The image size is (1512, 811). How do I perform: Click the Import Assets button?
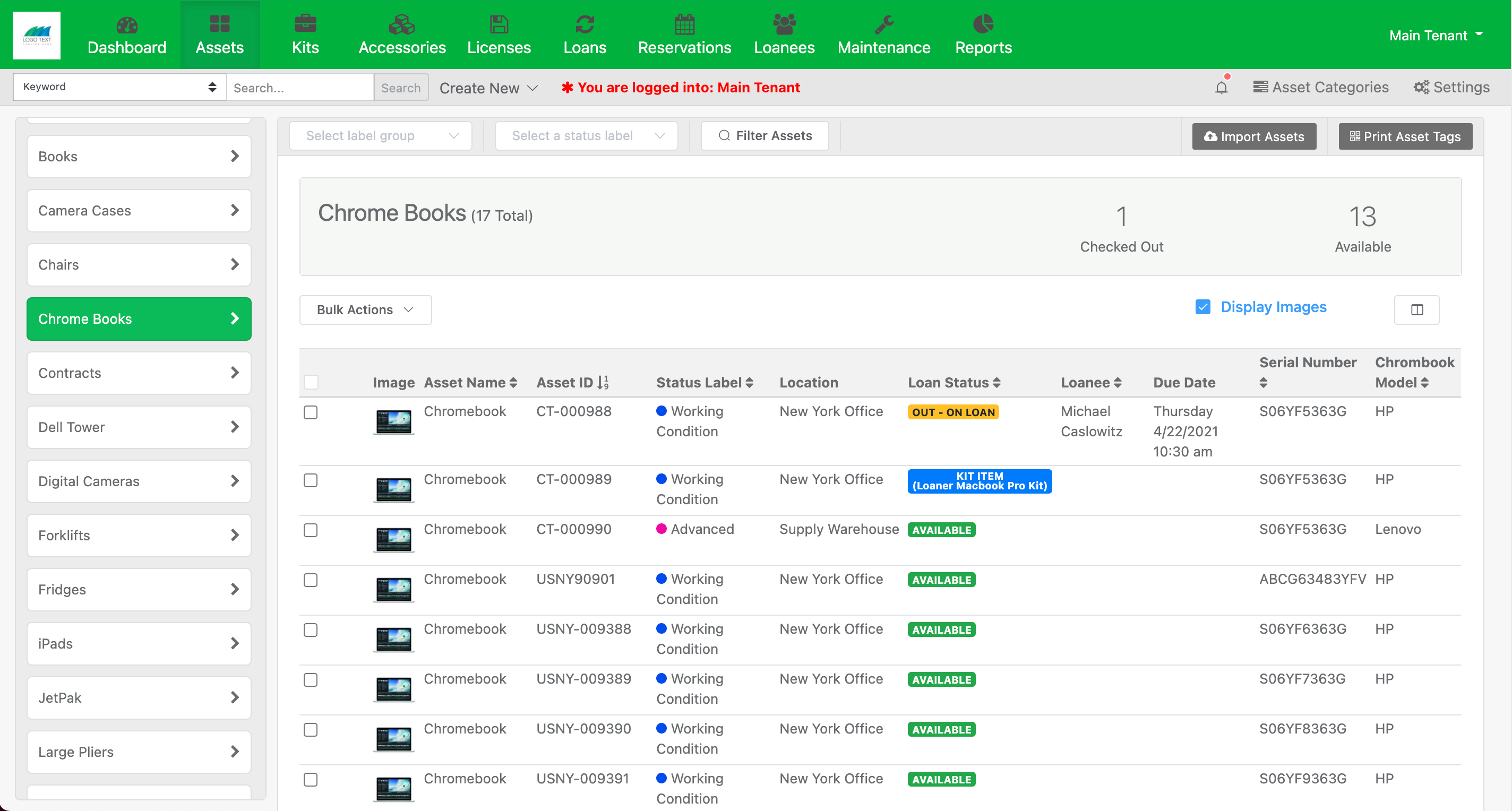(1254, 137)
